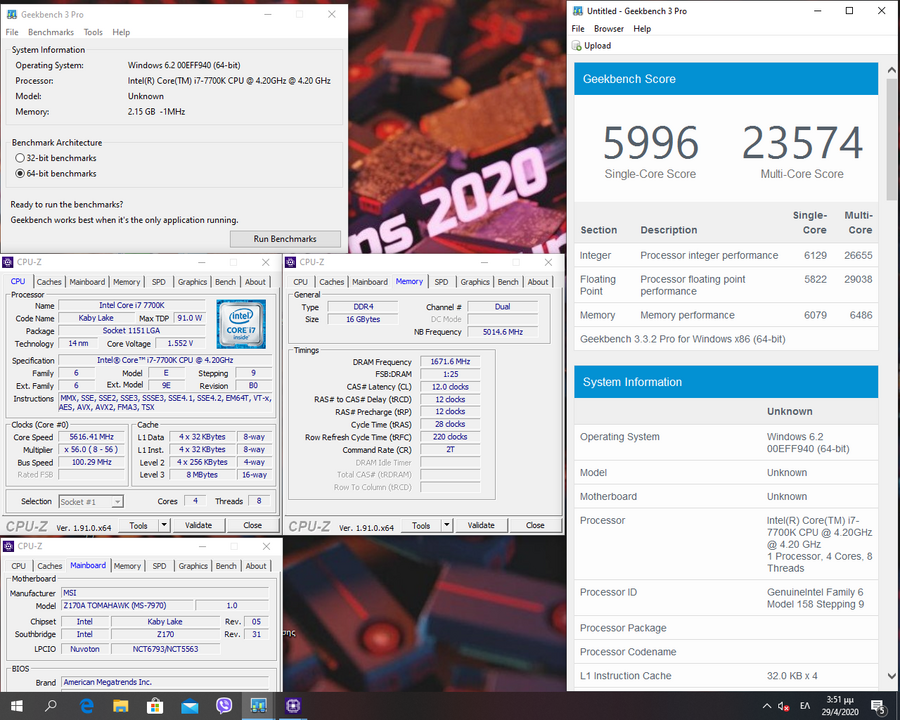This screenshot has height=720, width=900.
Task: Click Validate in the CPU-Z memory window
Action: click(x=481, y=525)
